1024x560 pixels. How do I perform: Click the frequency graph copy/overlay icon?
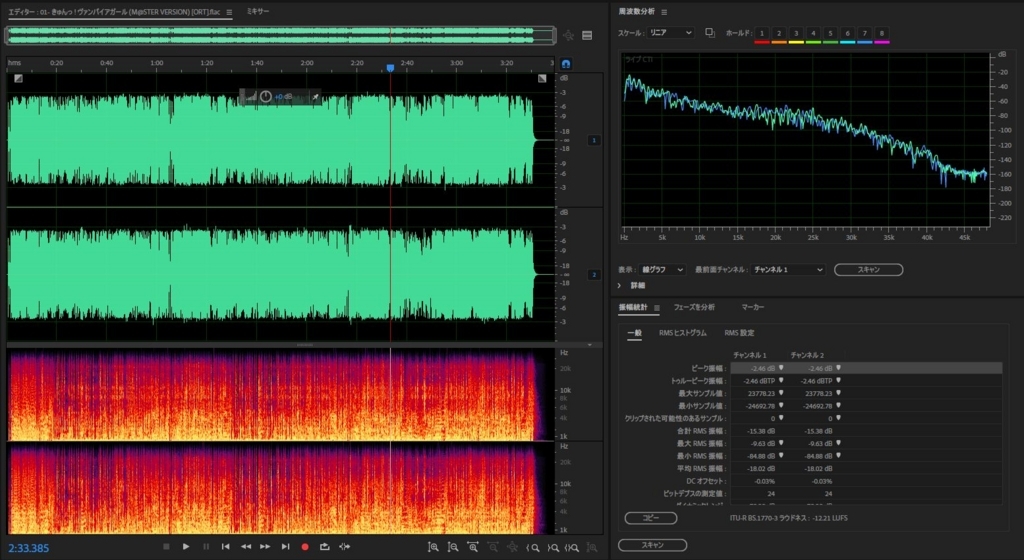(710, 33)
